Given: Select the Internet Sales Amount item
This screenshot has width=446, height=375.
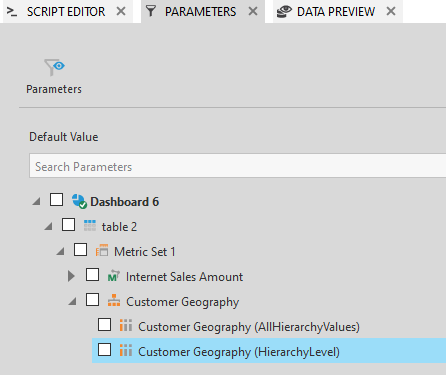Looking at the screenshot, I should pos(184,277).
